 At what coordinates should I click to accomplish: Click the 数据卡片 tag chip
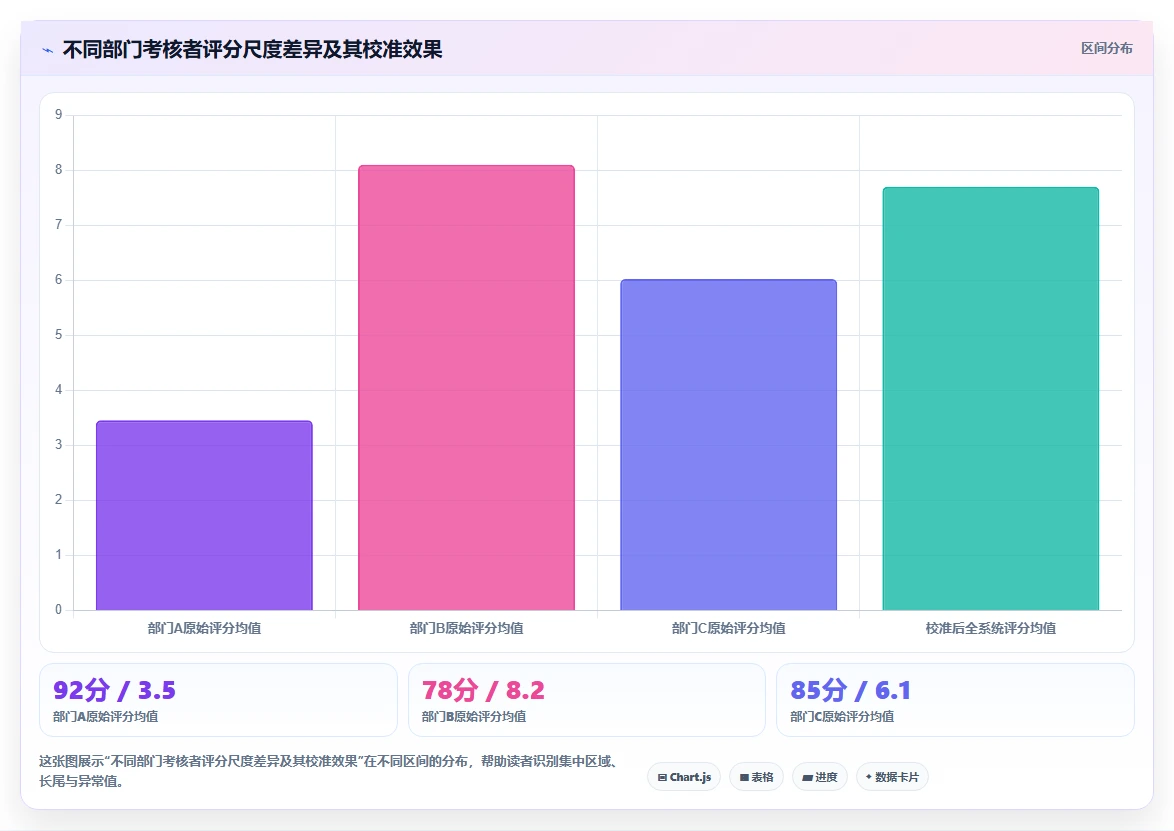(892, 777)
